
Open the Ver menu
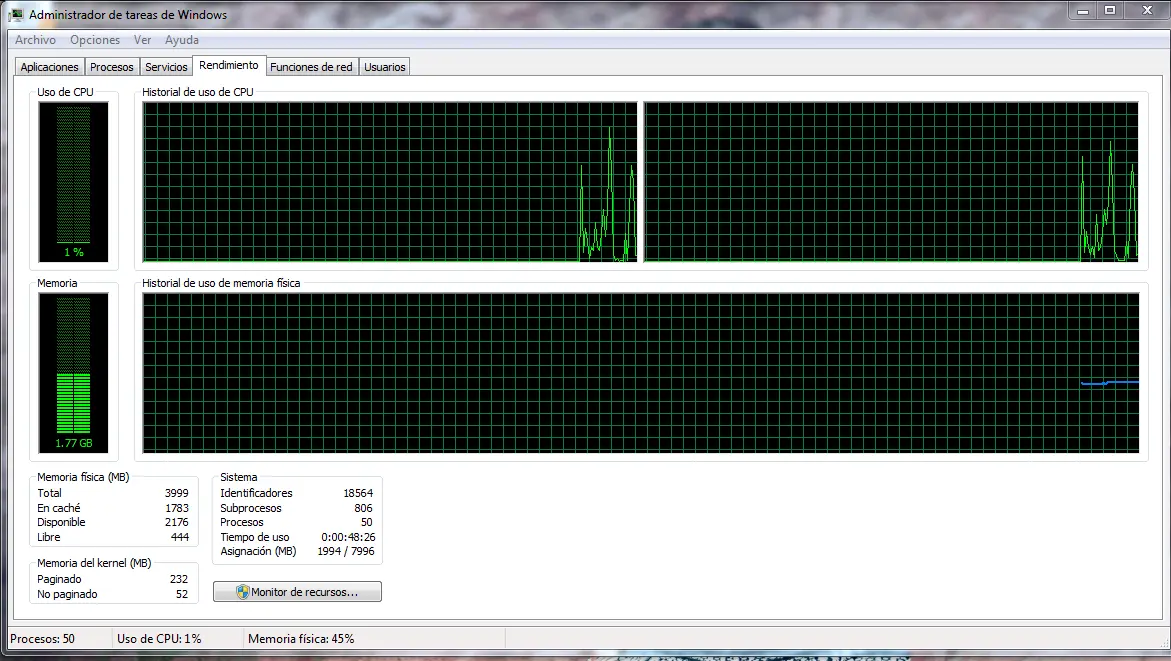pos(142,40)
